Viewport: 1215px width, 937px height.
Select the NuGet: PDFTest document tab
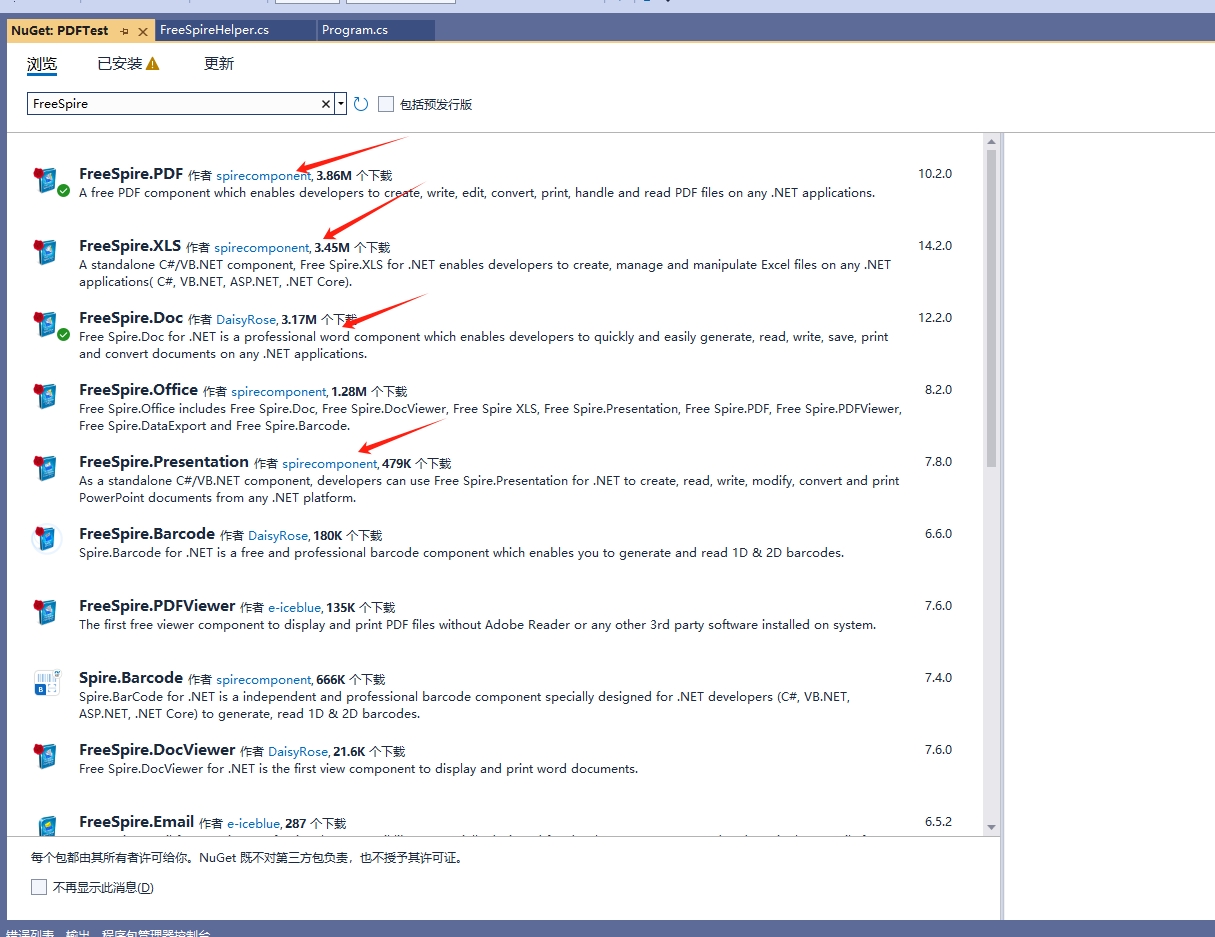[x=60, y=31]
